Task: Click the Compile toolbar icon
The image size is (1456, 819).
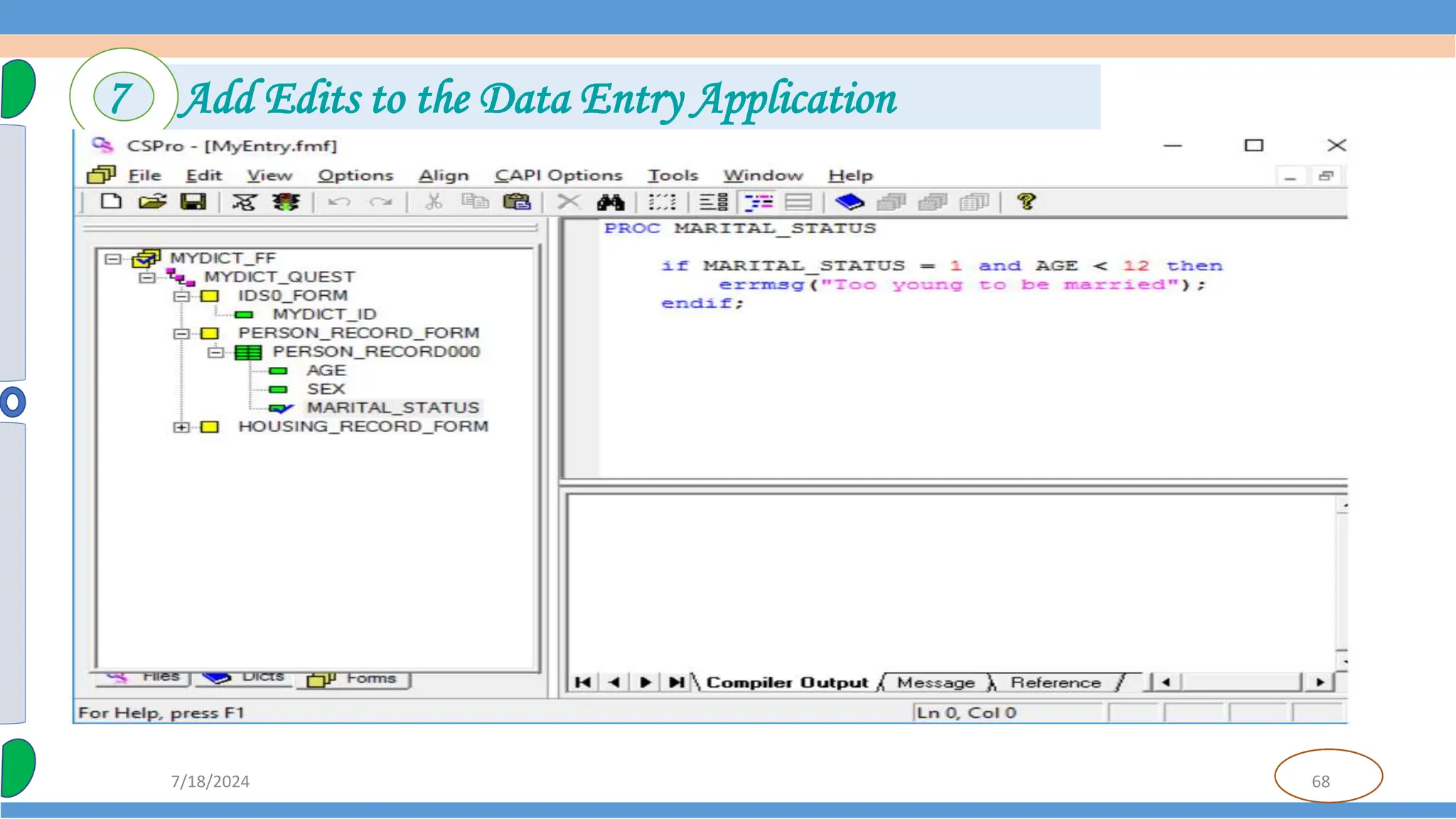Action: pos(245,202)
